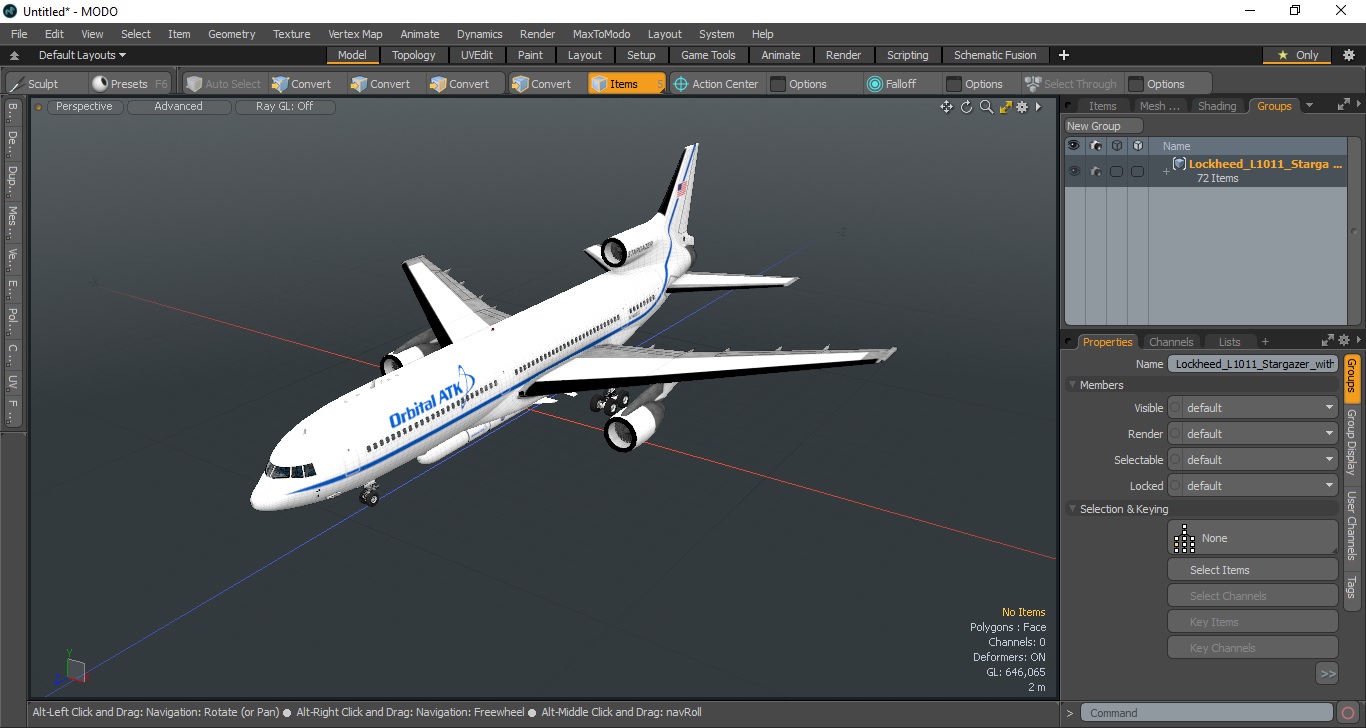Open the Vertex Map menu
1366x728 pixels.
click(355, 34)
